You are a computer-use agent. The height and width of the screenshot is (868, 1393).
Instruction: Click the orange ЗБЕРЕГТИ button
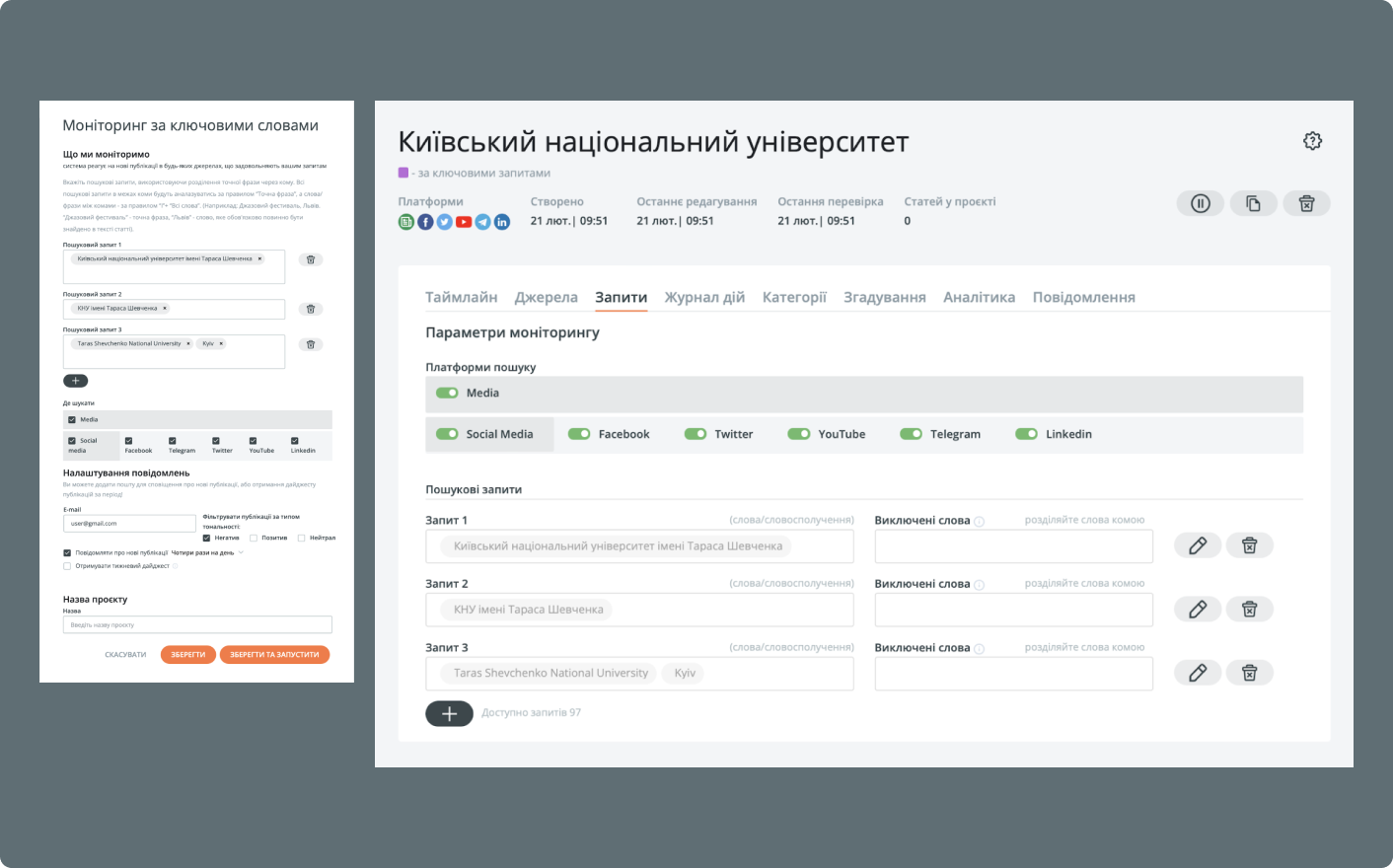tap(188, 655)
